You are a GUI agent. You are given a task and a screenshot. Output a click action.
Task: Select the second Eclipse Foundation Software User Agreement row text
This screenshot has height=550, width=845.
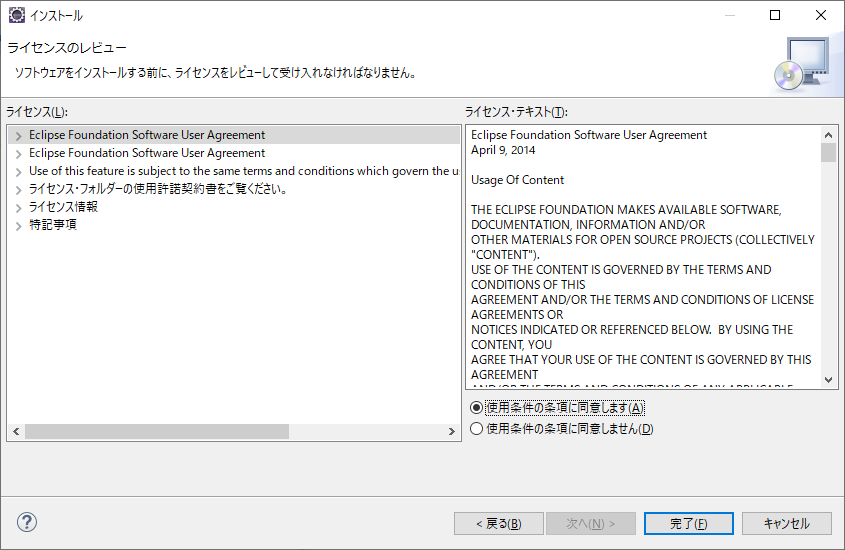(147, 153)
